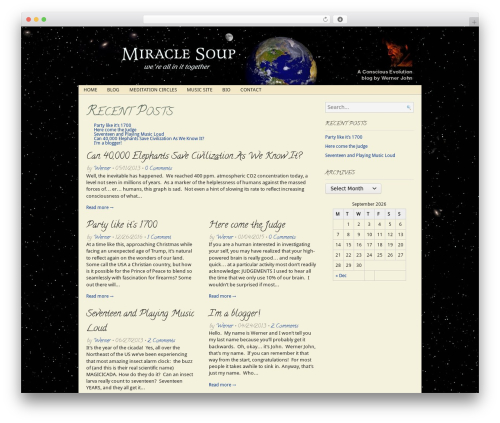Screen dimensions: 500x423
Task: Open top list link I'm a blogger!
Action: point(108,143)
